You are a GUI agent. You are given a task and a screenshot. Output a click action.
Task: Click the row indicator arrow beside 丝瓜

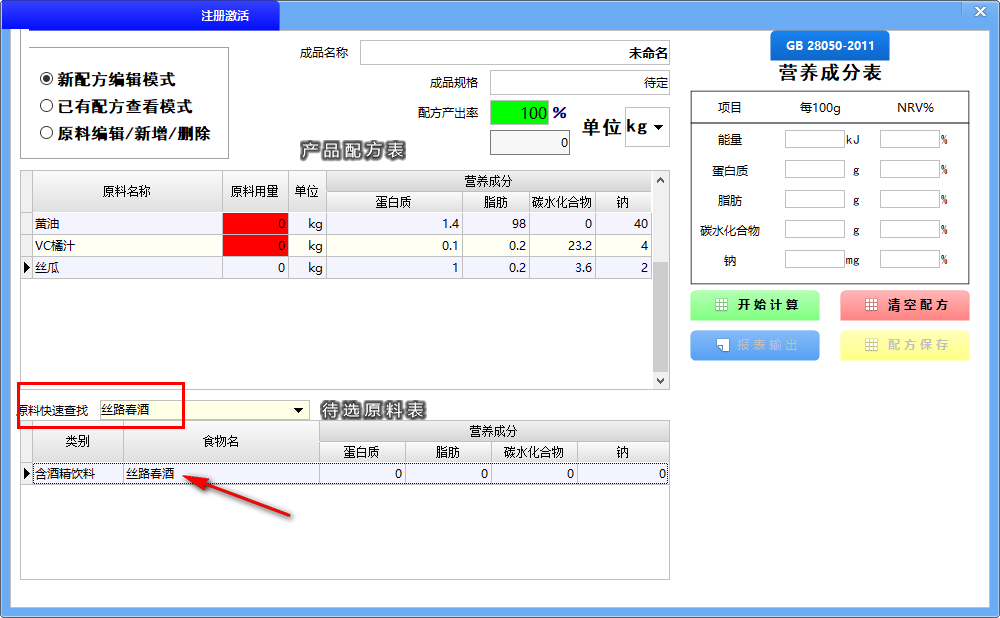click(x=27, y=268)
